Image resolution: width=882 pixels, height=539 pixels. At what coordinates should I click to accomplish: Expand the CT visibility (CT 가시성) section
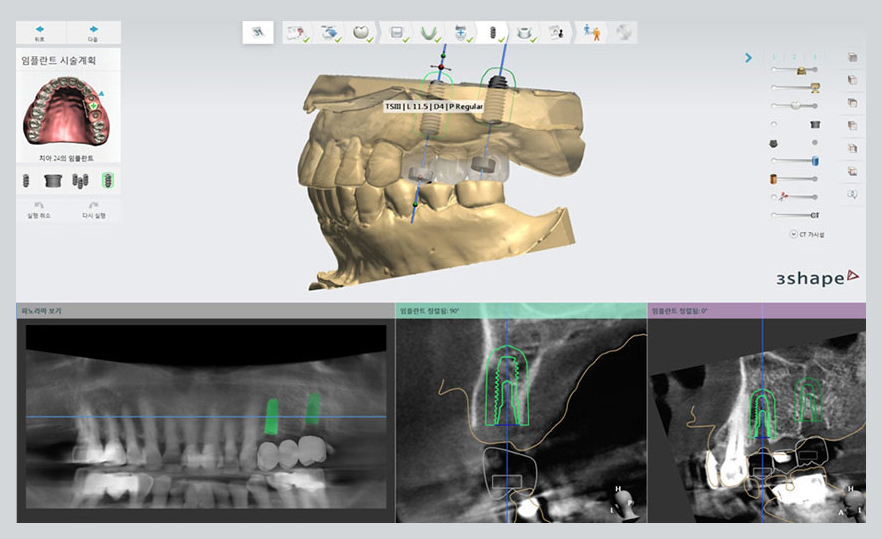(793, 234)
